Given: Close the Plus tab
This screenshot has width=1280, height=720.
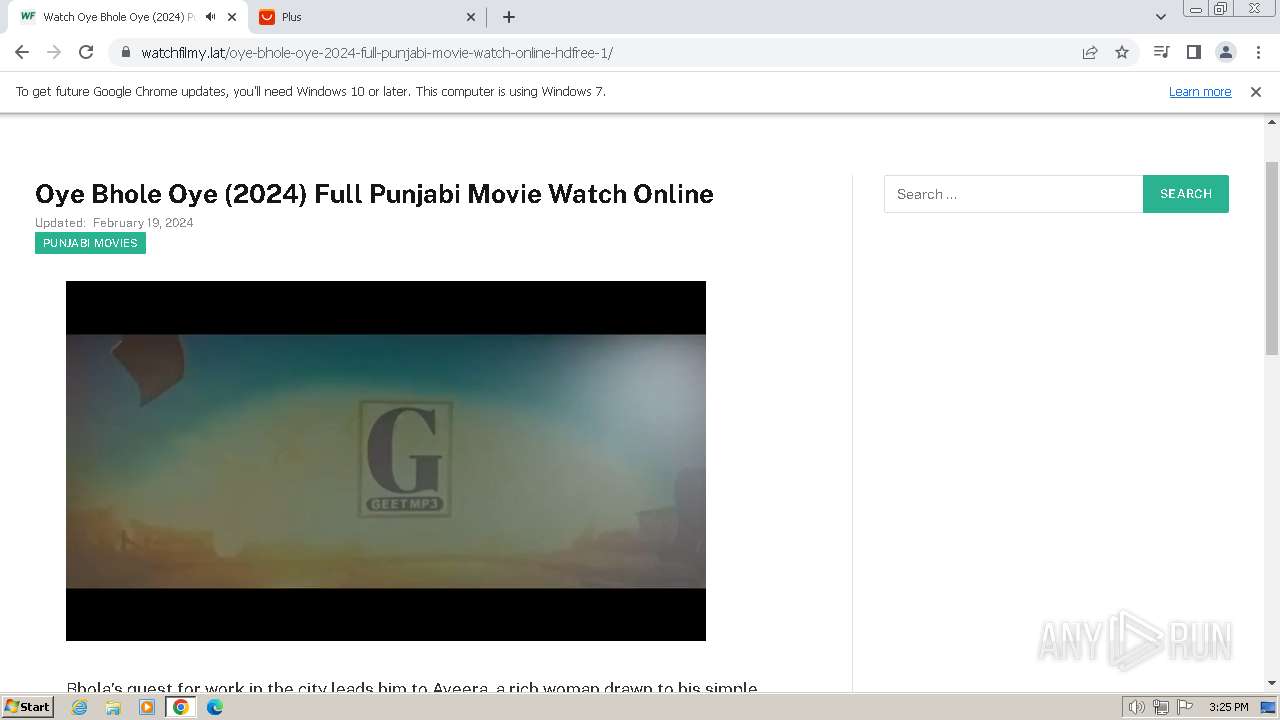Looking at the screenshot, I should click(x=472, y=17).
